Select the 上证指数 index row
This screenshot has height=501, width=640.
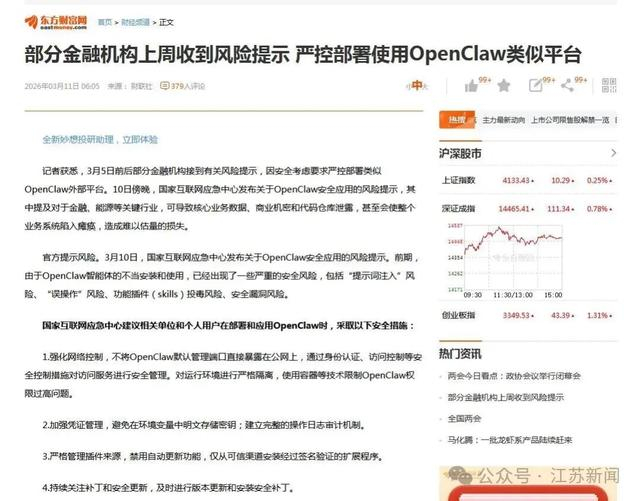pyautogui.click(x=528, y=180)
